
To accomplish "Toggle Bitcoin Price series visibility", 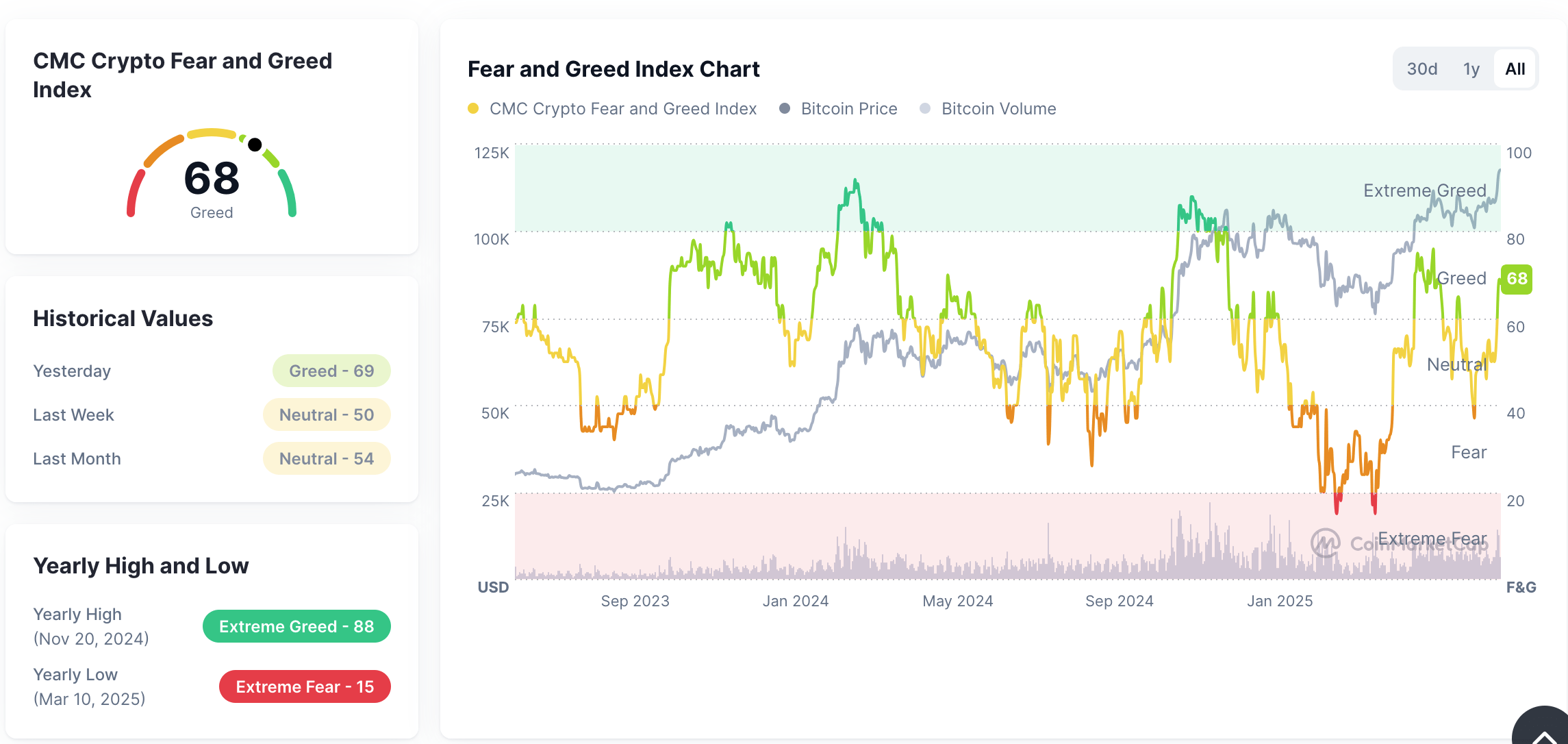I will [849, 108].
